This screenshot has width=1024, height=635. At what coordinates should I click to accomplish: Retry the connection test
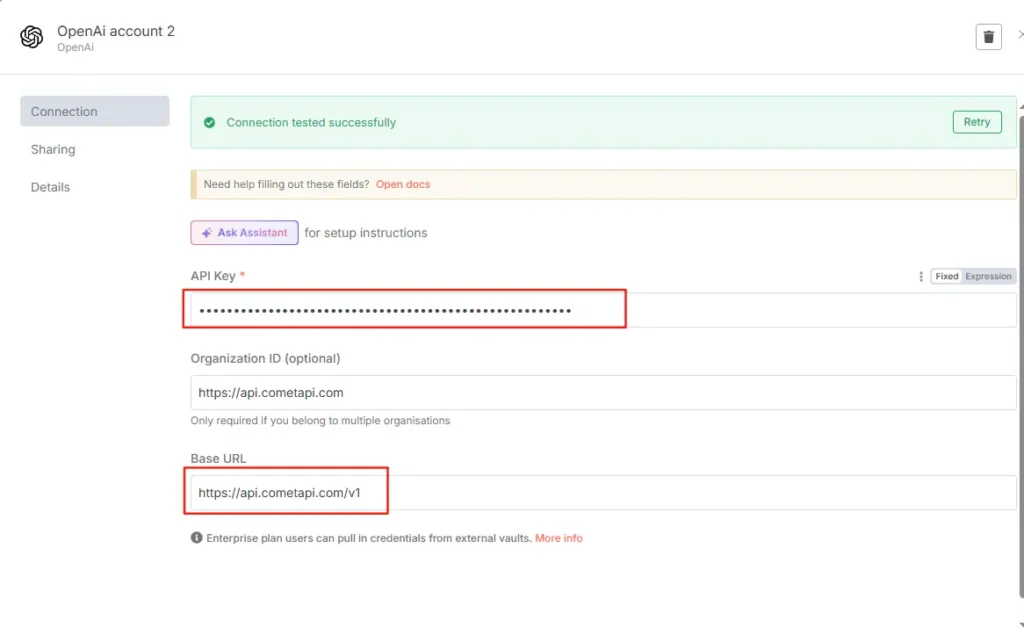pos(976,122)
